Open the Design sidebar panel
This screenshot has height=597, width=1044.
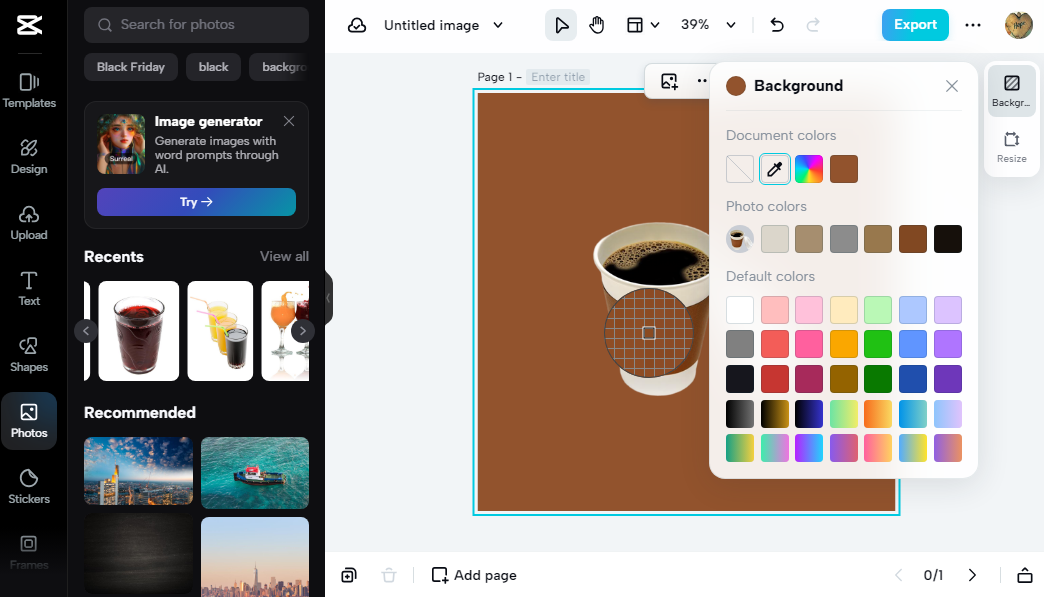(29, 156)
